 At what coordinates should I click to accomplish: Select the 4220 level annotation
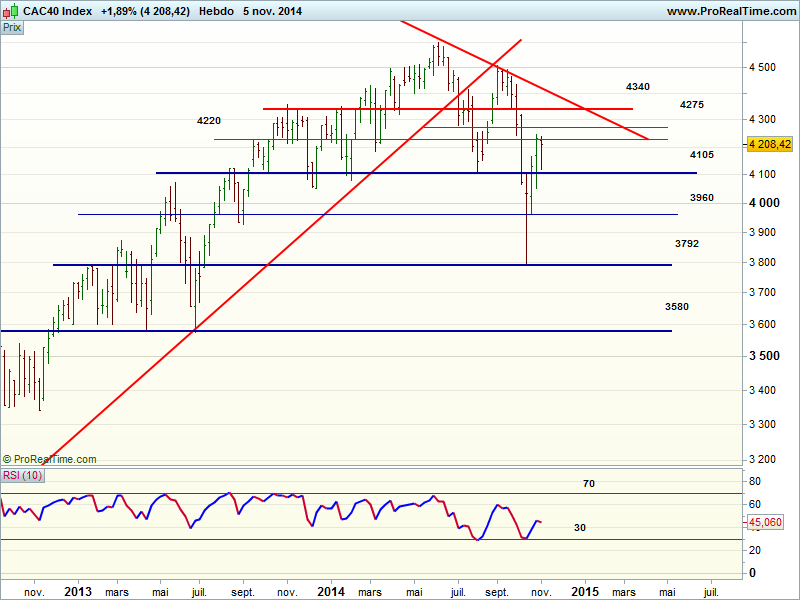coord(209,120)
